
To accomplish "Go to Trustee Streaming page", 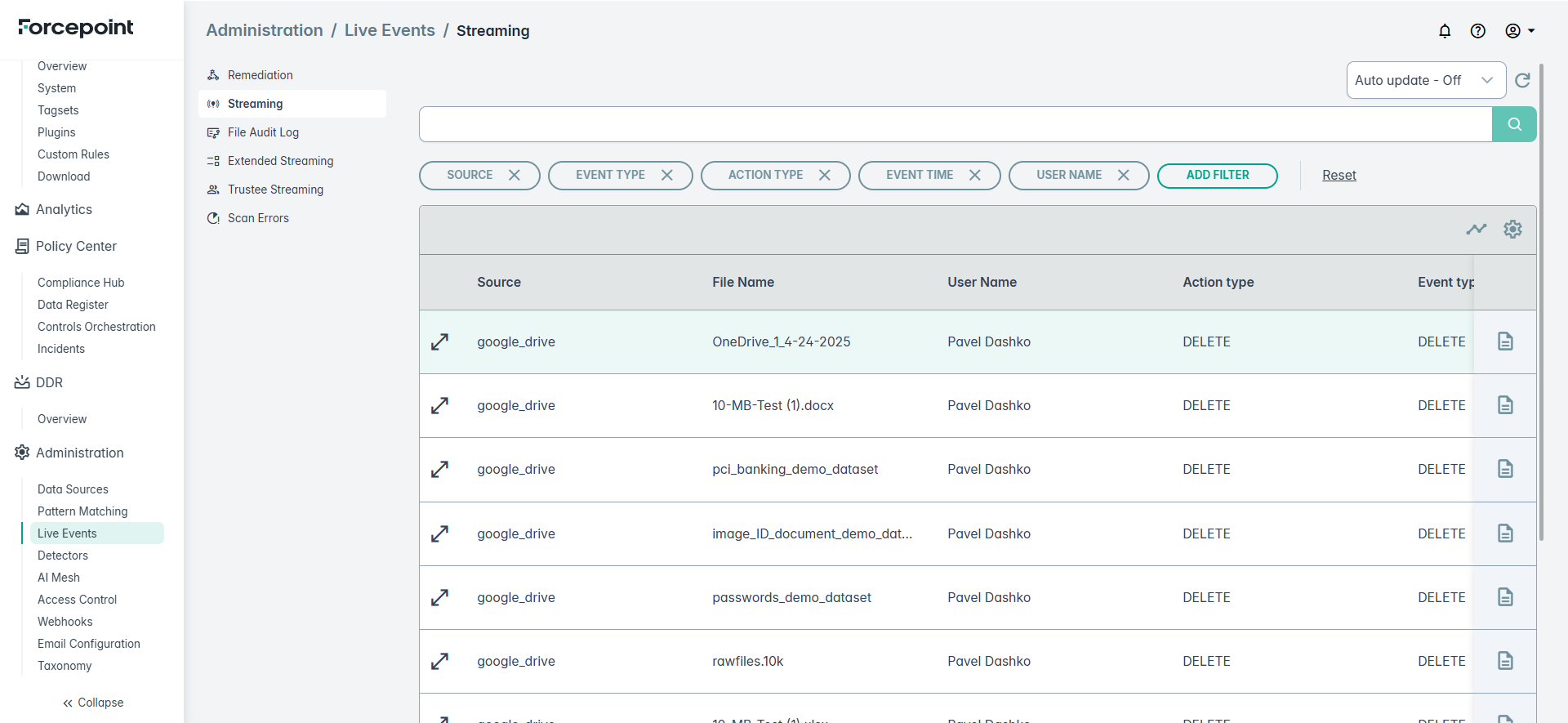I will tap(275, 190).
